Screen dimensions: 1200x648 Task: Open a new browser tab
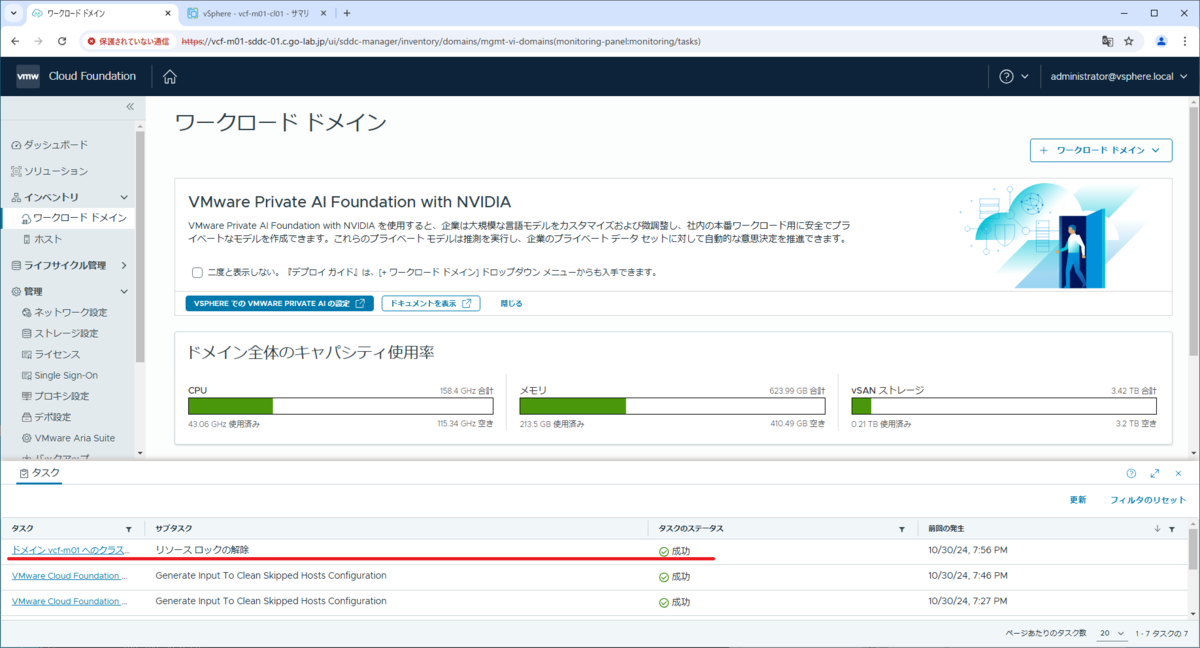[x=347, y=13]
